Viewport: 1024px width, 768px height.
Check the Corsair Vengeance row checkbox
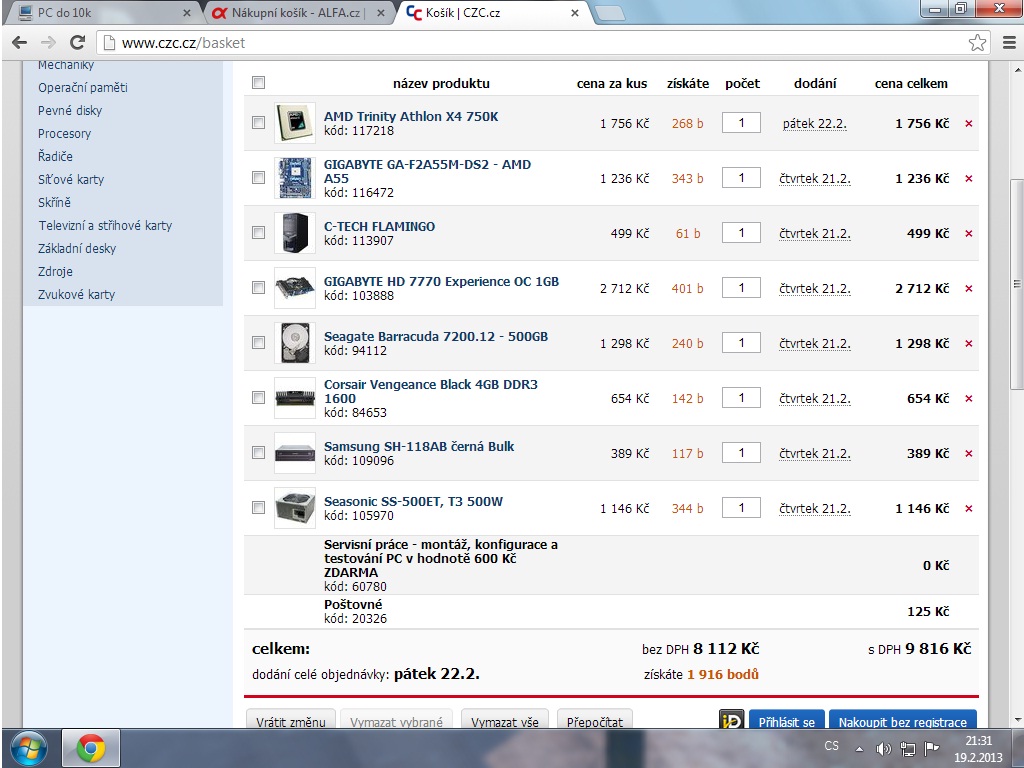tap(259, 397)
